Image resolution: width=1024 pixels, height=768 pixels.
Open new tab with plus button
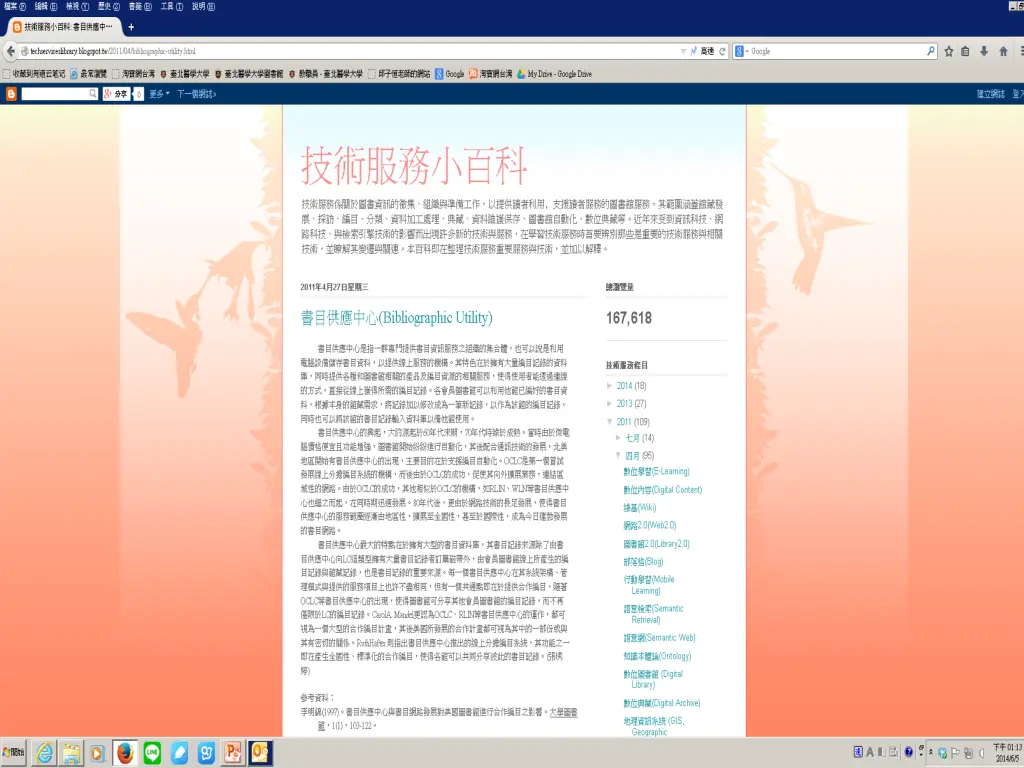point(131,27)
